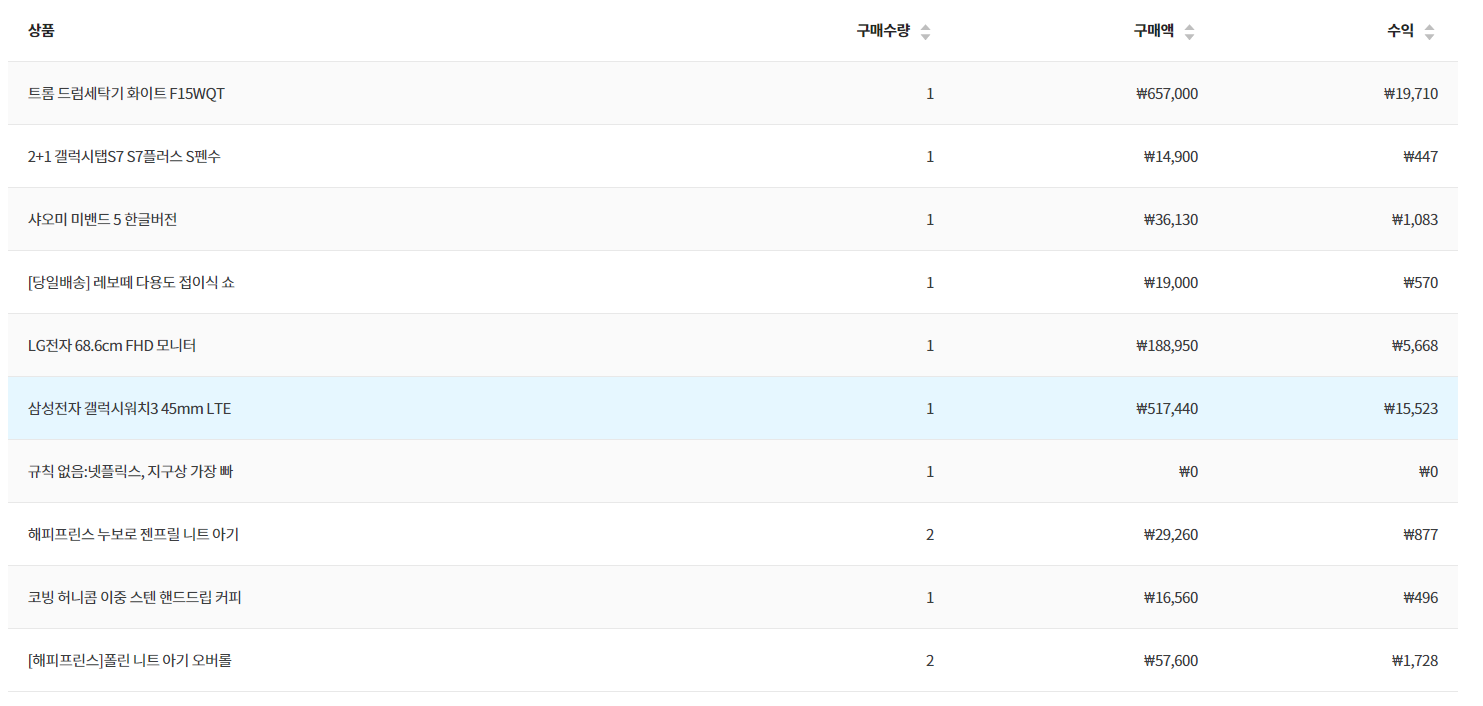This screenshot has height=706, width=1483.
Task: Click quantity 1 in 트롬 드럼세탁기 row
Action: click(x=930, y=94)
